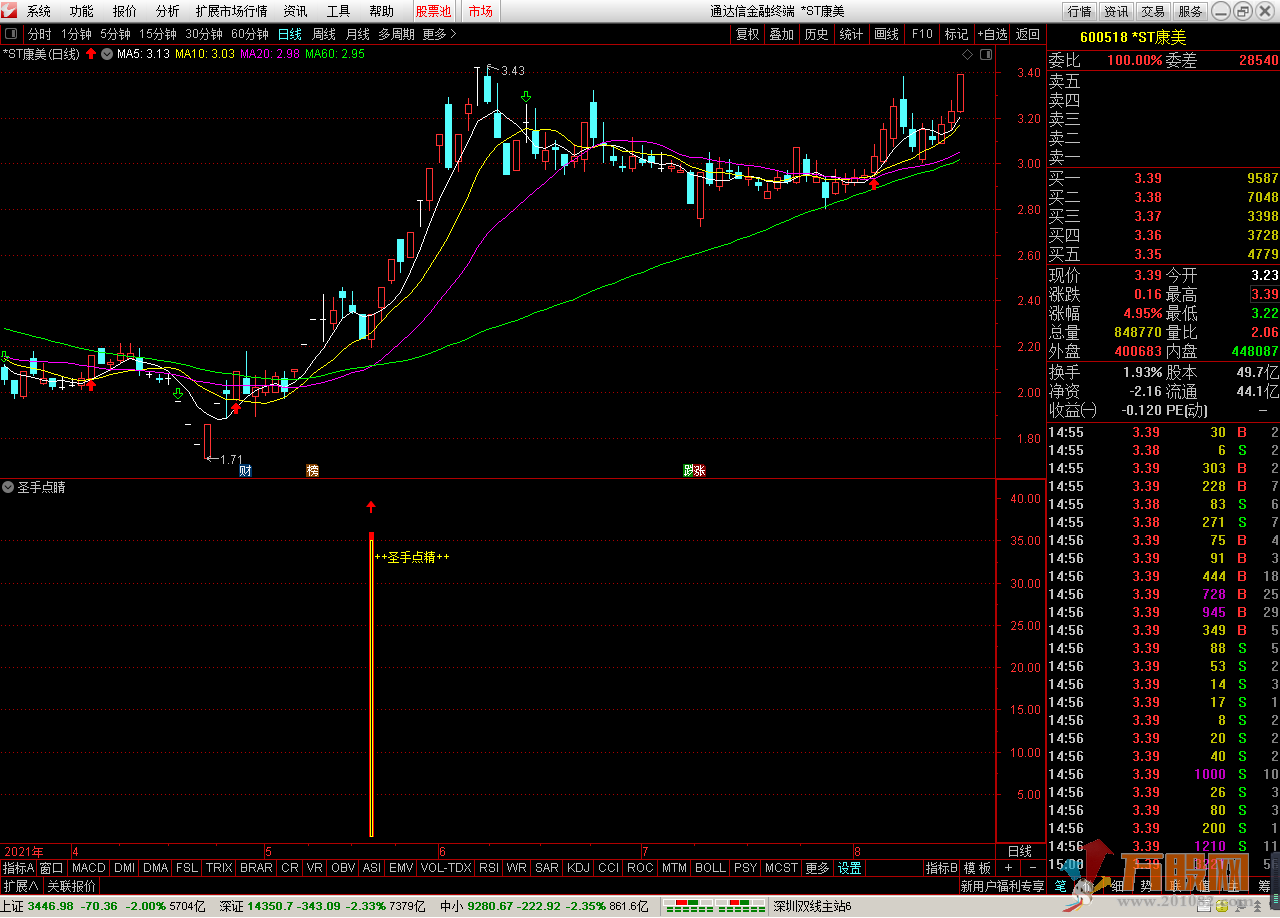Open the 模板 template selector

977,868
